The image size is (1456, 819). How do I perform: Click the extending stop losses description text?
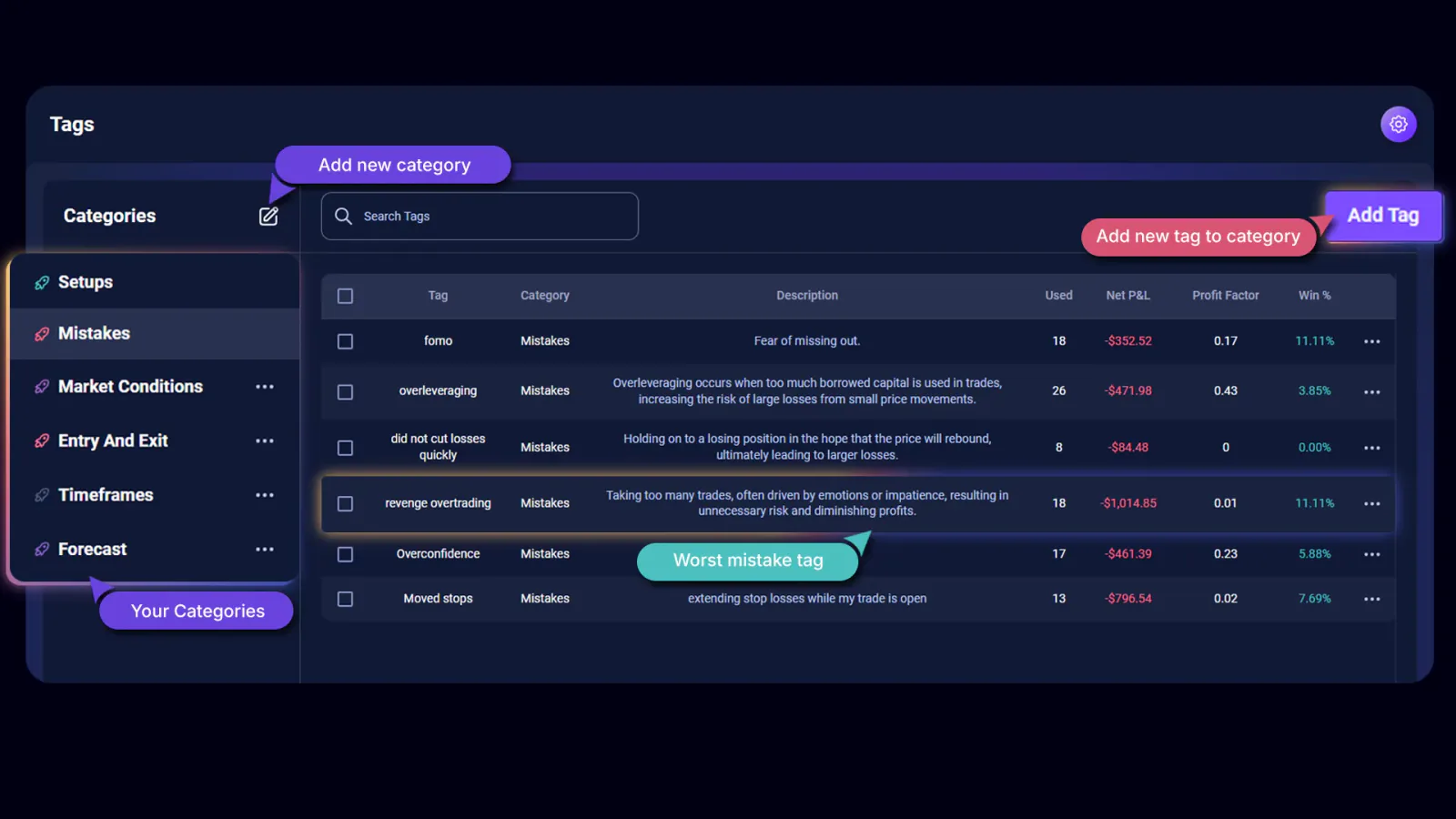coord(807,598)
